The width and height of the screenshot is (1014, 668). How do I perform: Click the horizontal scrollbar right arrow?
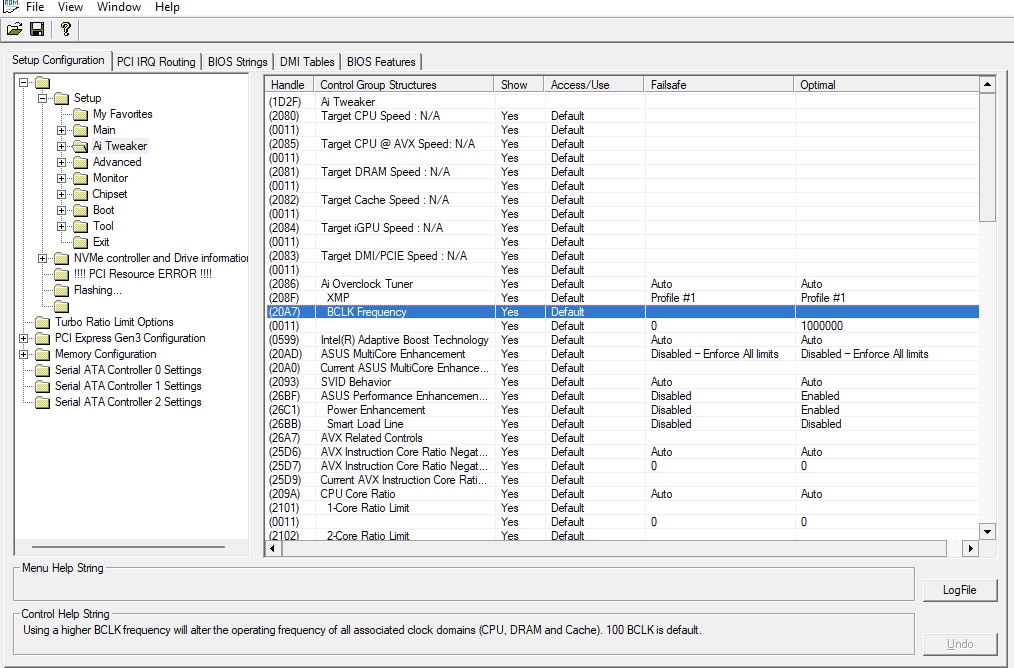pyautogui.click(x=969, y=548)
